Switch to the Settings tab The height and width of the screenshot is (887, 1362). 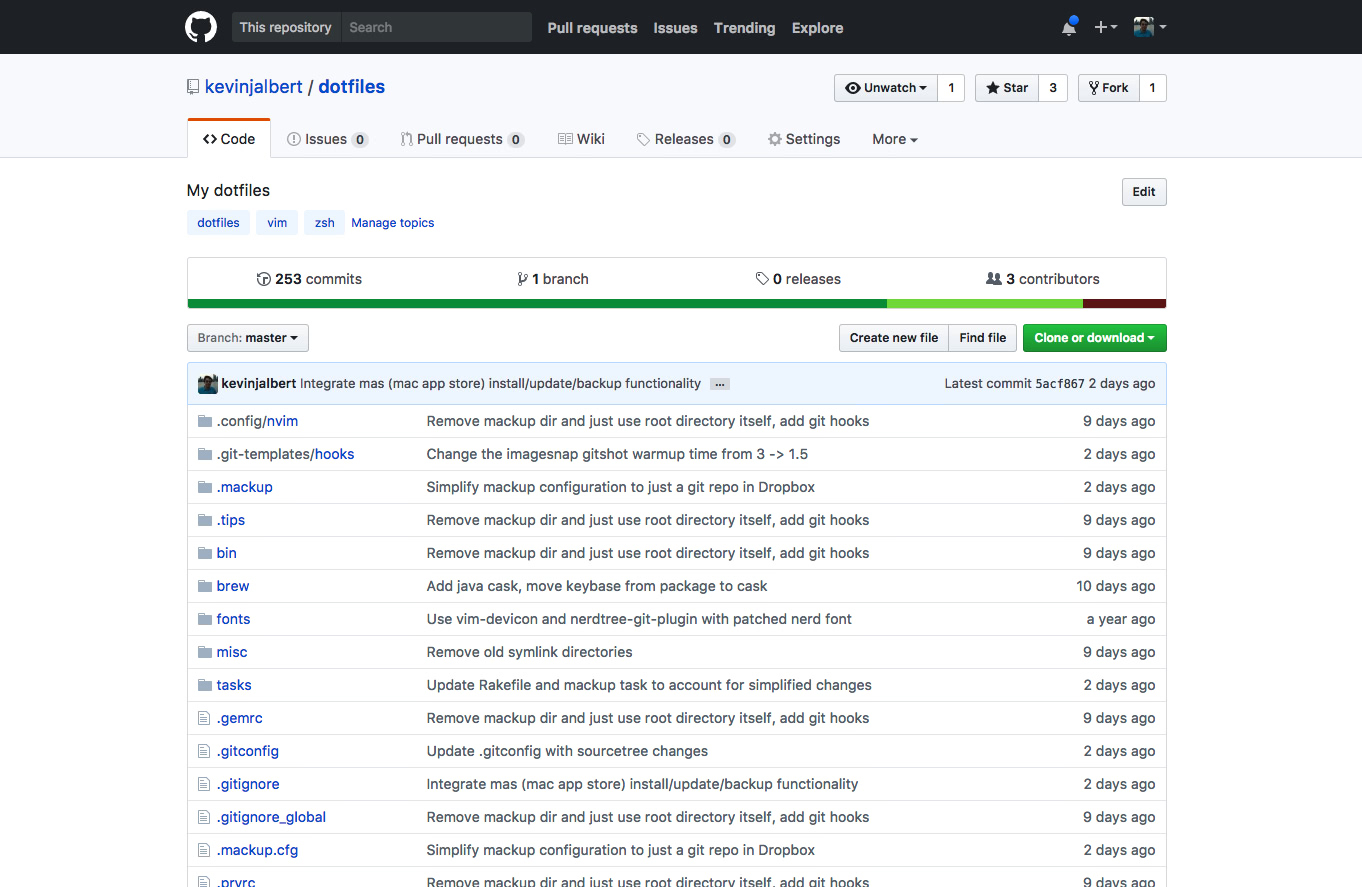click(804, 139)
